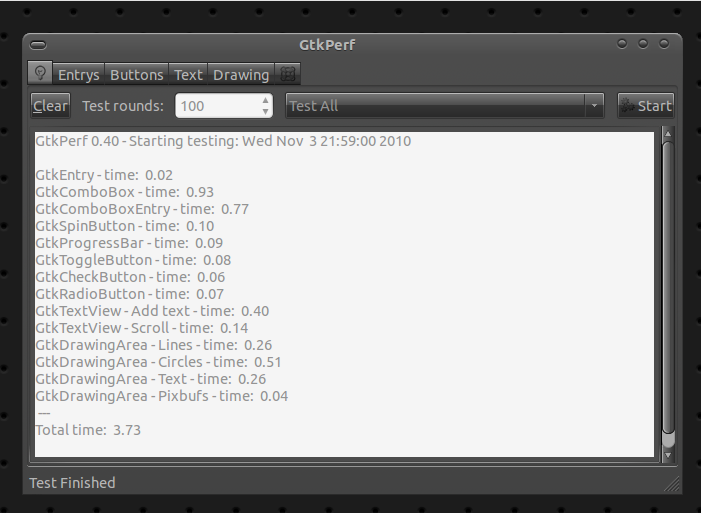Screen dimensions: 701x513
Task: Open the Text tab
Action: click(x=188, y=75)
